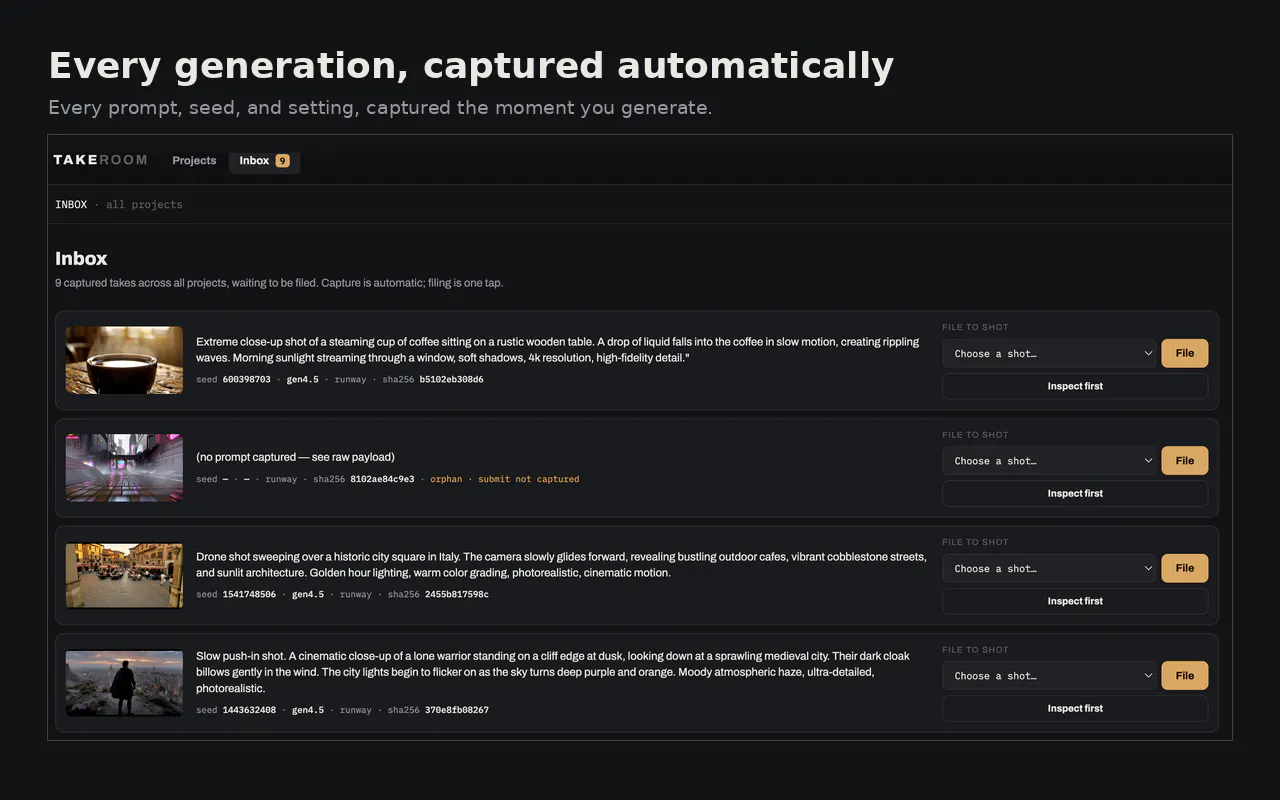Open the coffee cup thumbnail
This screenshot has width=1280, height=800.
click(124, 360)
